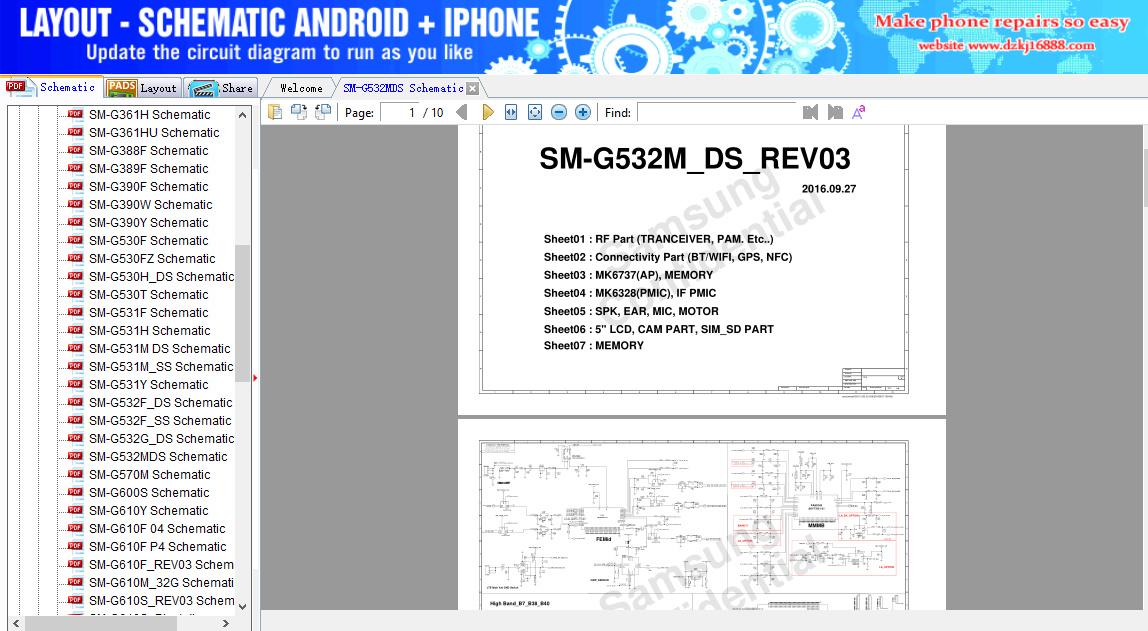This screenshot has width=1148, height=631.
Task: Select SM-G532MDS Schematic in the tree
Action: pos(158,457)
